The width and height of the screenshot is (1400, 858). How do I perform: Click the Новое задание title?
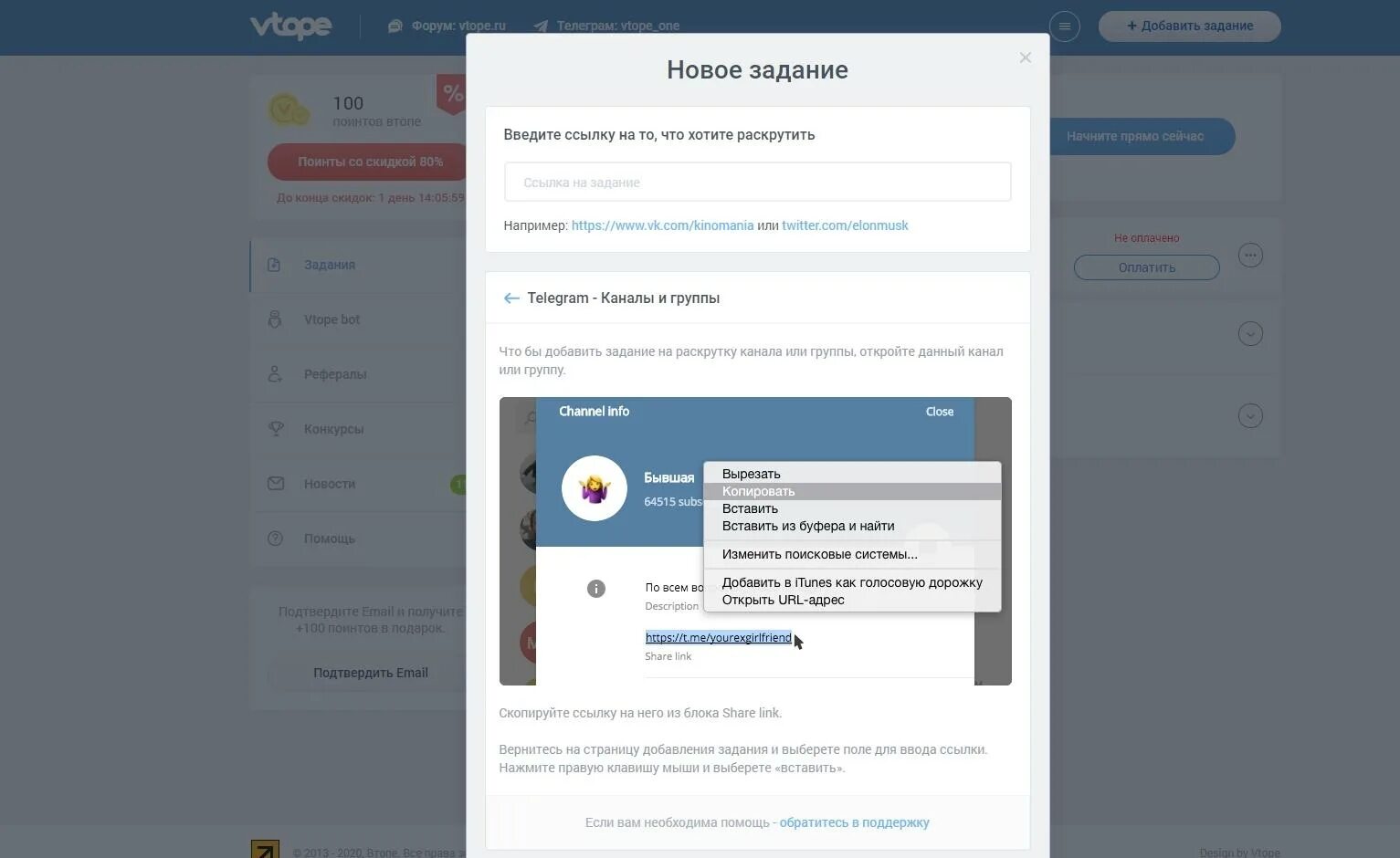coord(757,70)
